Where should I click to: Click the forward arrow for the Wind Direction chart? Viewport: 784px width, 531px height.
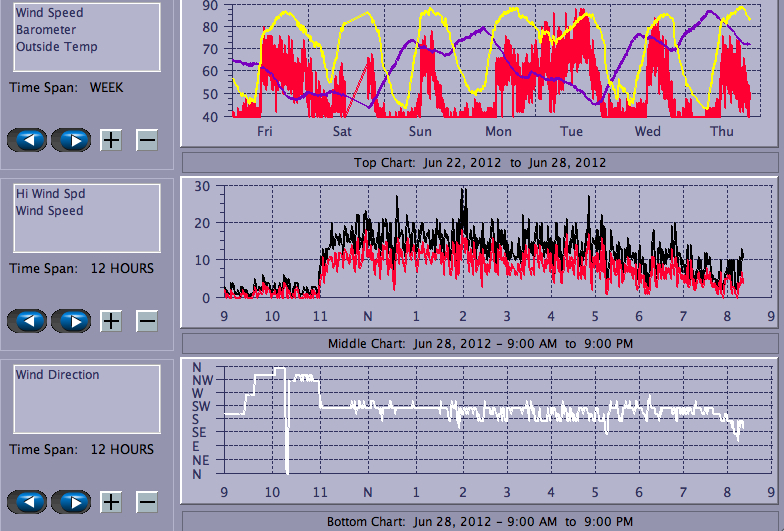click(71, 502)
